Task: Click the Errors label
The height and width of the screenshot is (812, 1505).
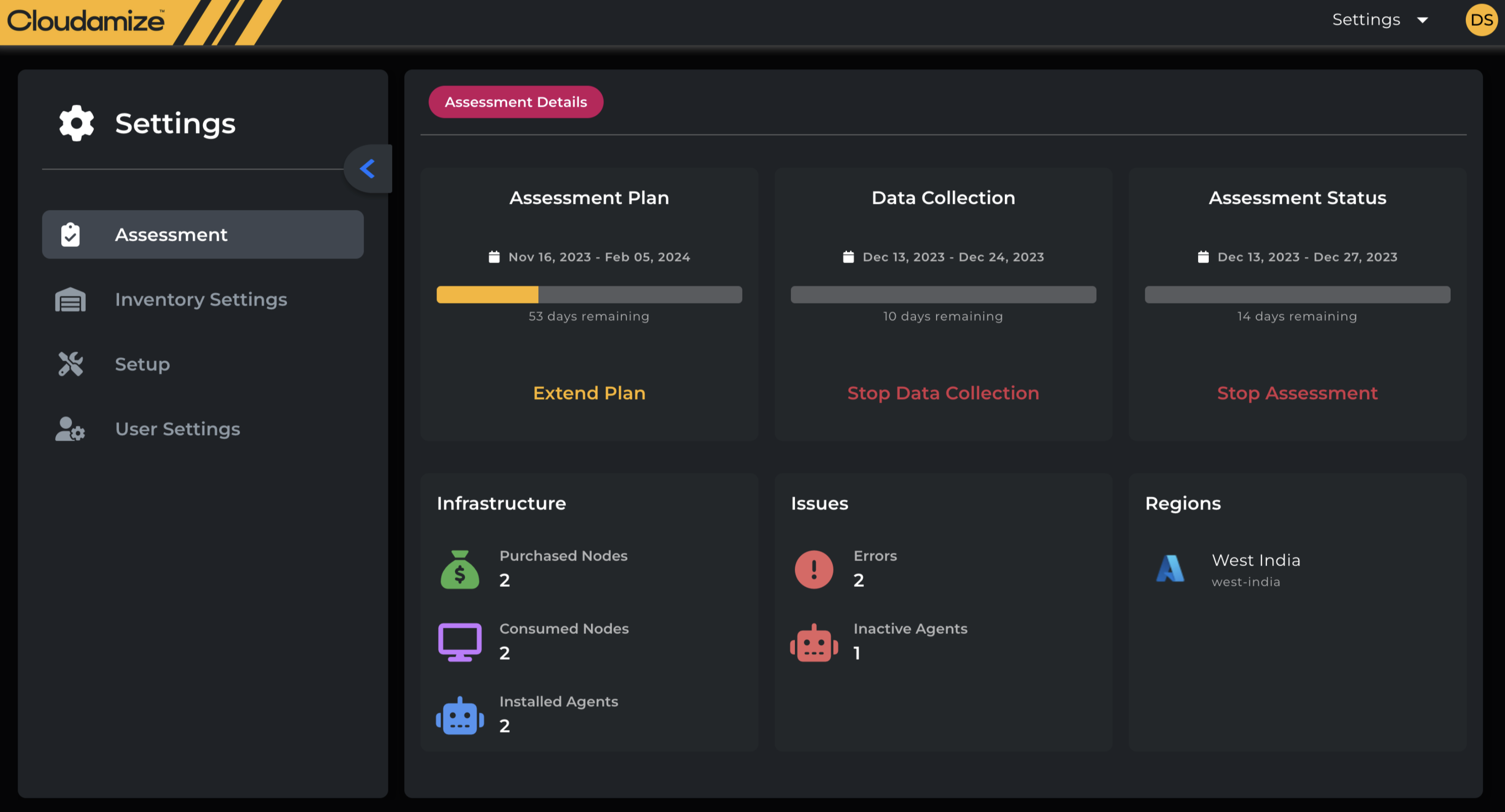Action: (875, 555)
